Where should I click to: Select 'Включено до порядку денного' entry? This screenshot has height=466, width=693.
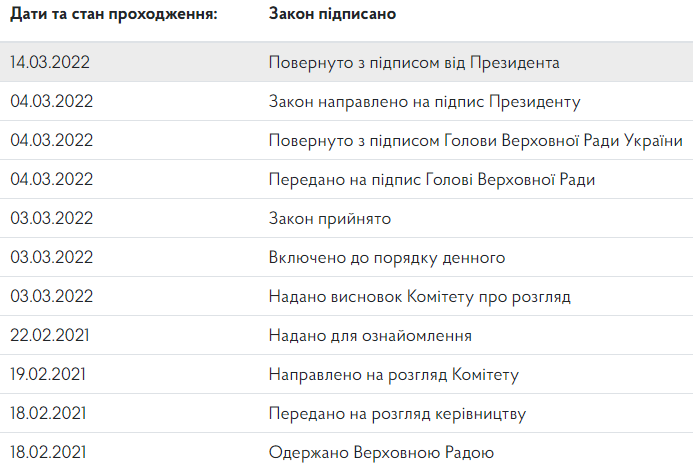click(x=387, y=257)
